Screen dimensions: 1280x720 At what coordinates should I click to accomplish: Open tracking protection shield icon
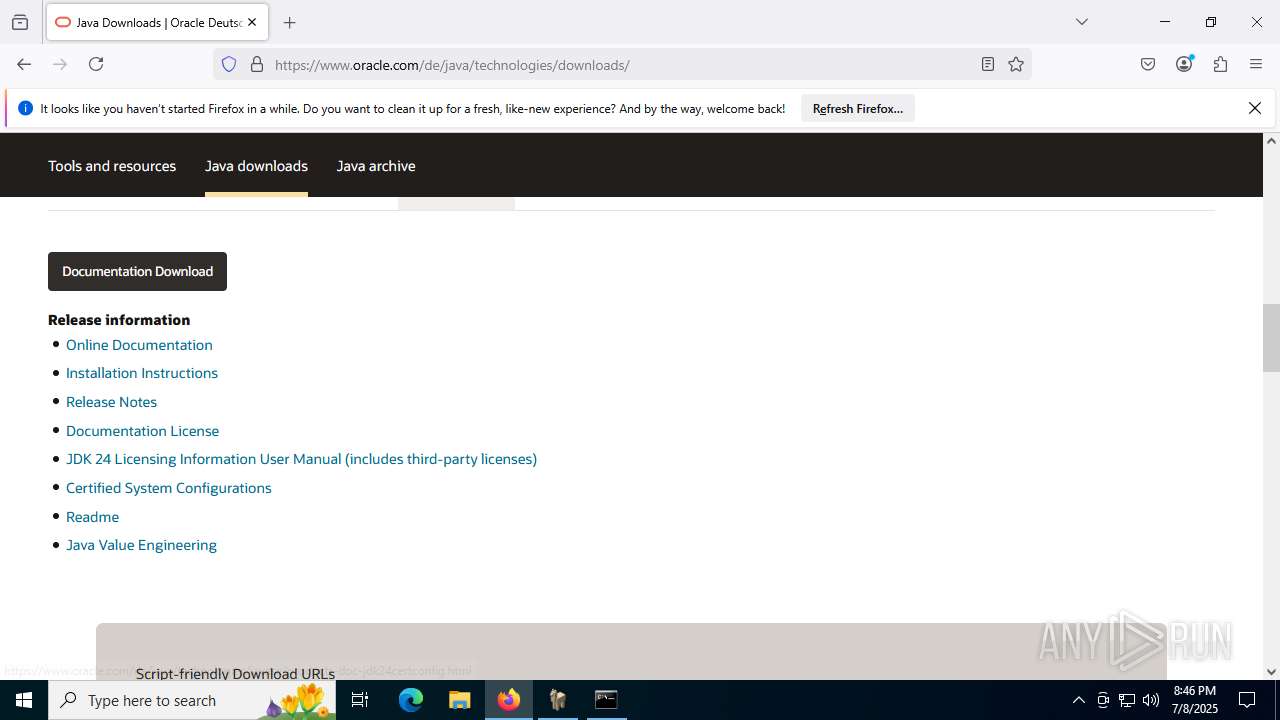(229, 64)
